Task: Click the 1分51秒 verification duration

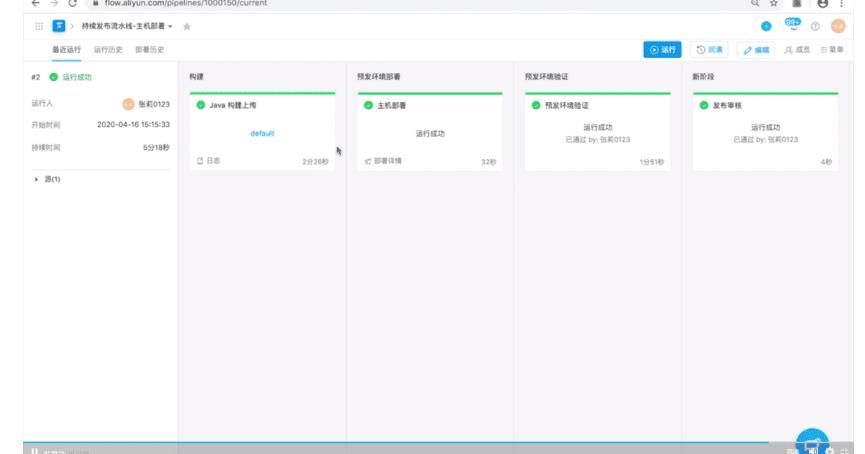Action: click(652, 162)
